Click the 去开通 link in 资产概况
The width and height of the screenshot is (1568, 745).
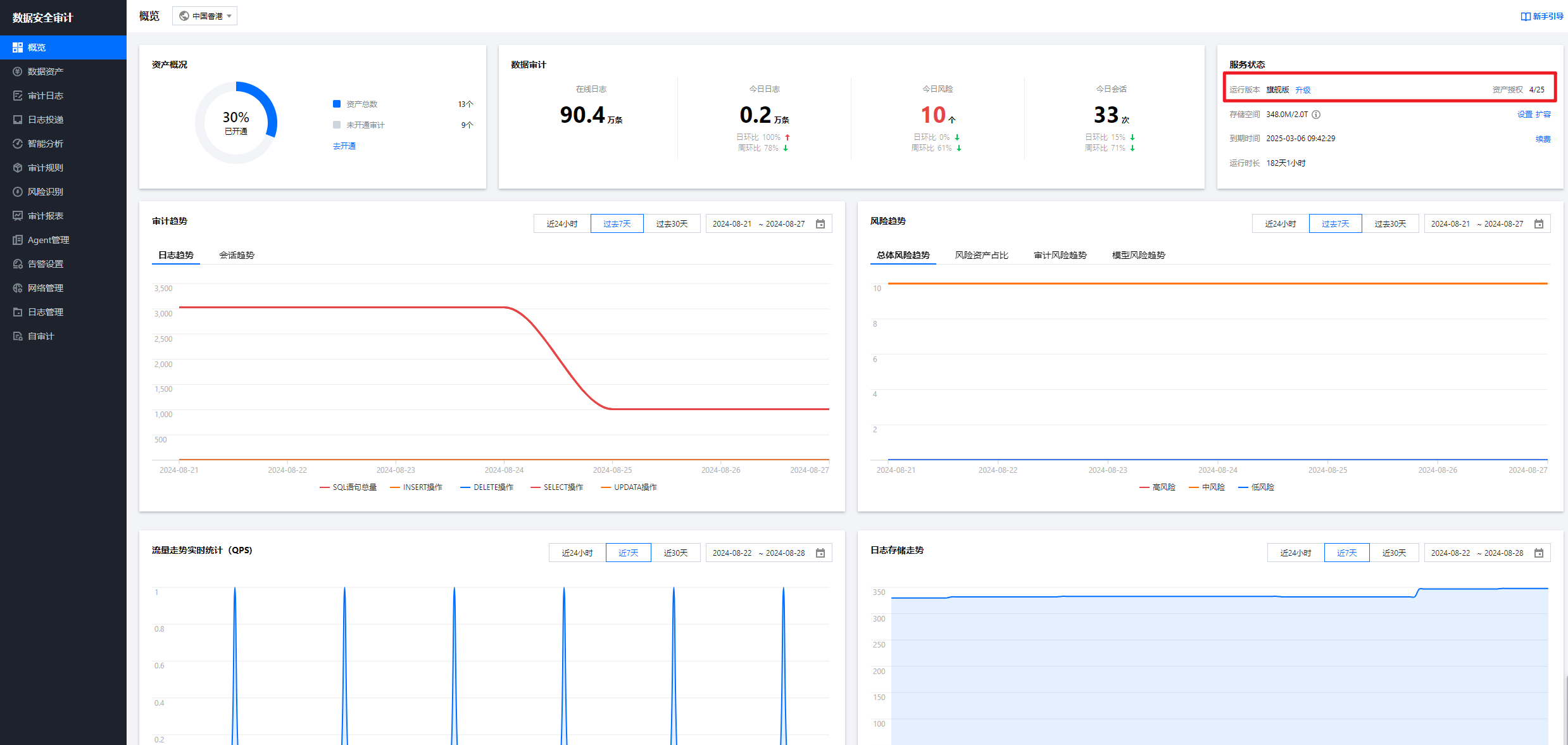[x=344, y=146]
